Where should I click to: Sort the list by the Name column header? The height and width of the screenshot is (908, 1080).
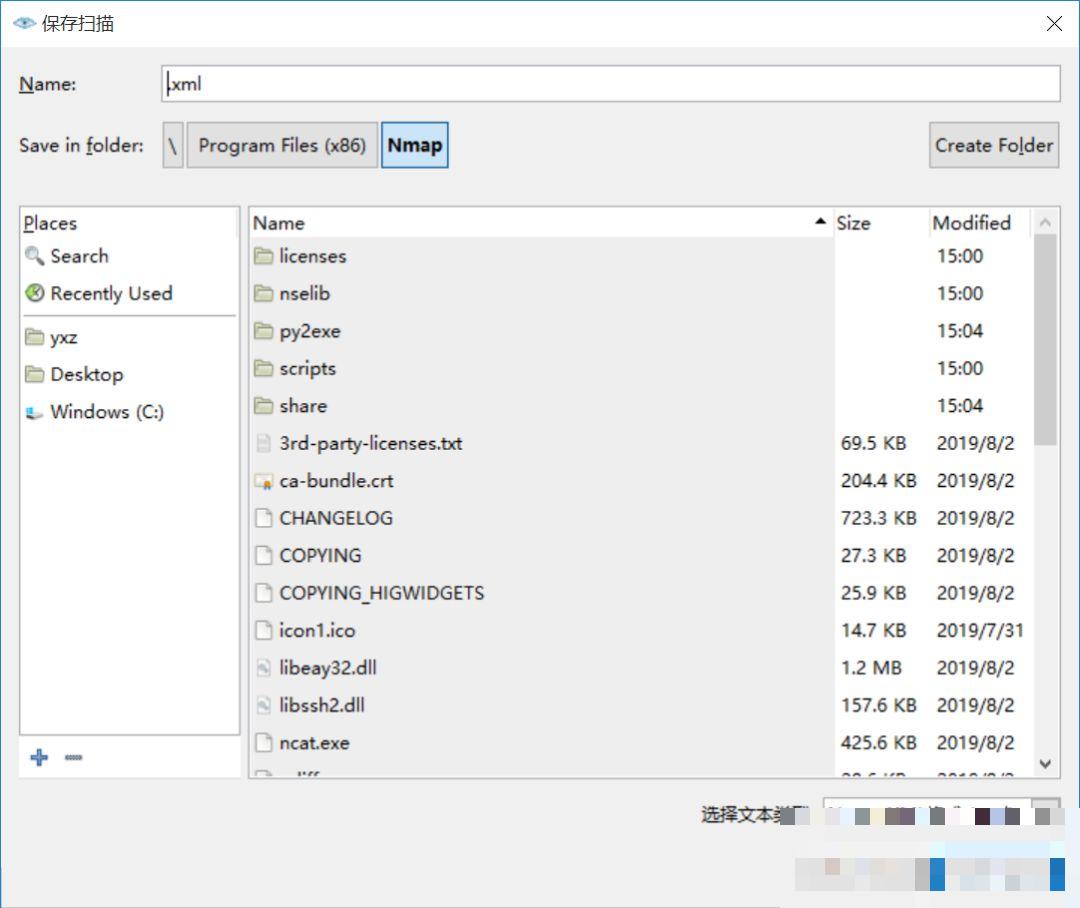[x=541, y=223]
